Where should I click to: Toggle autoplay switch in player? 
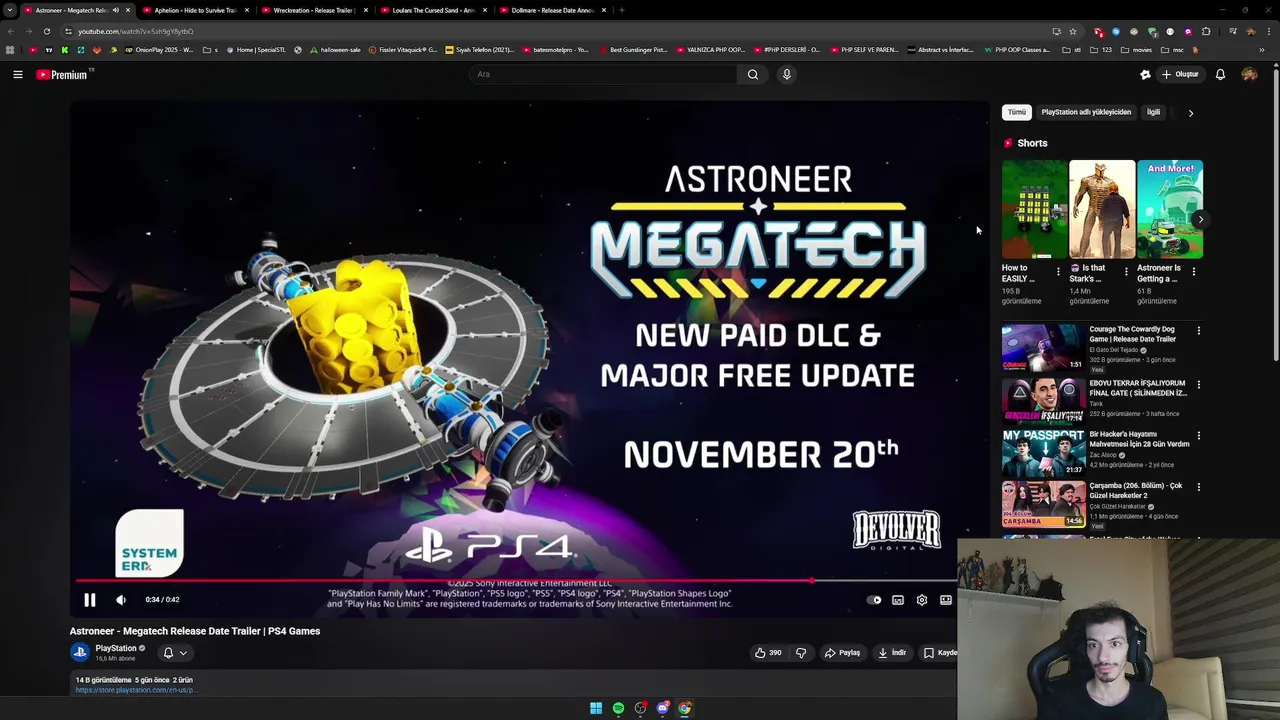pos(874,600)
